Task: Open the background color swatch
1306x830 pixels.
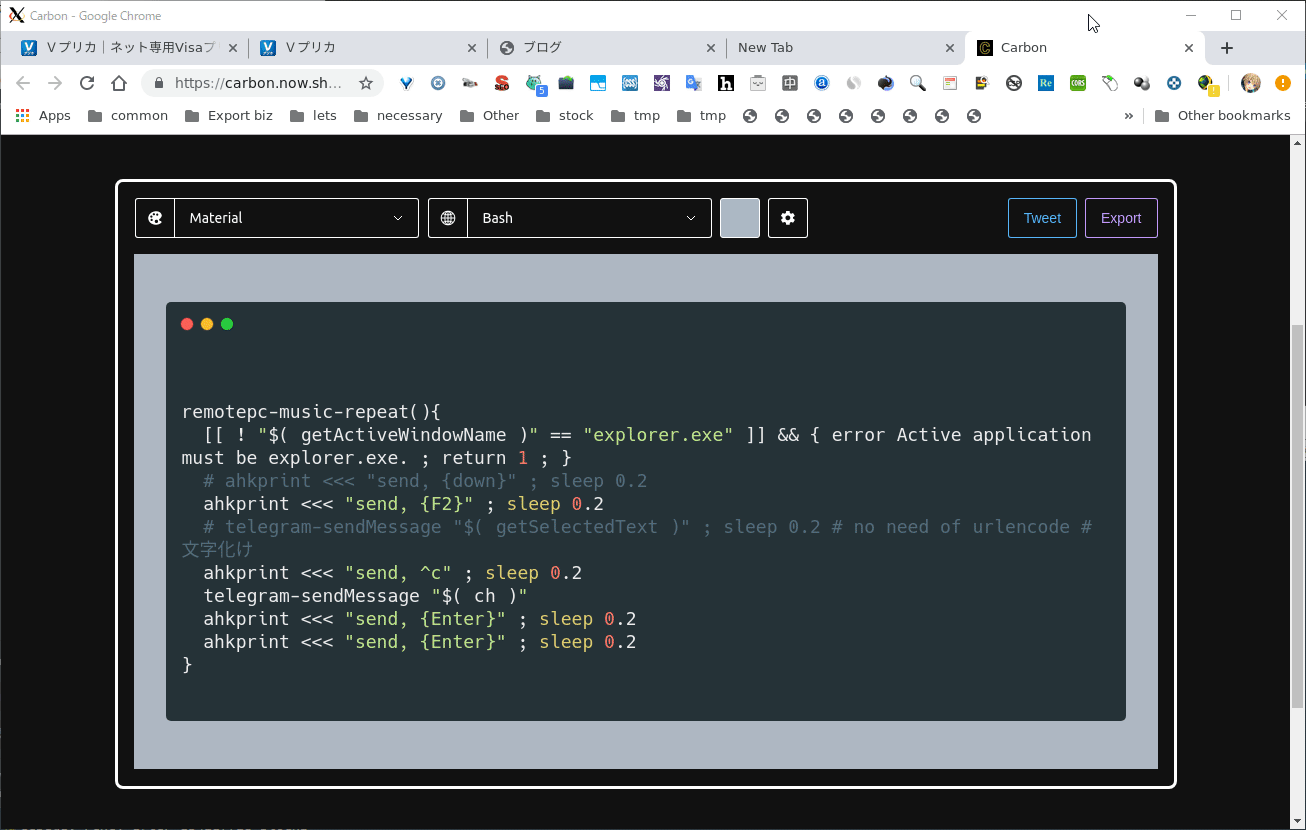Action: pos(740,218)
